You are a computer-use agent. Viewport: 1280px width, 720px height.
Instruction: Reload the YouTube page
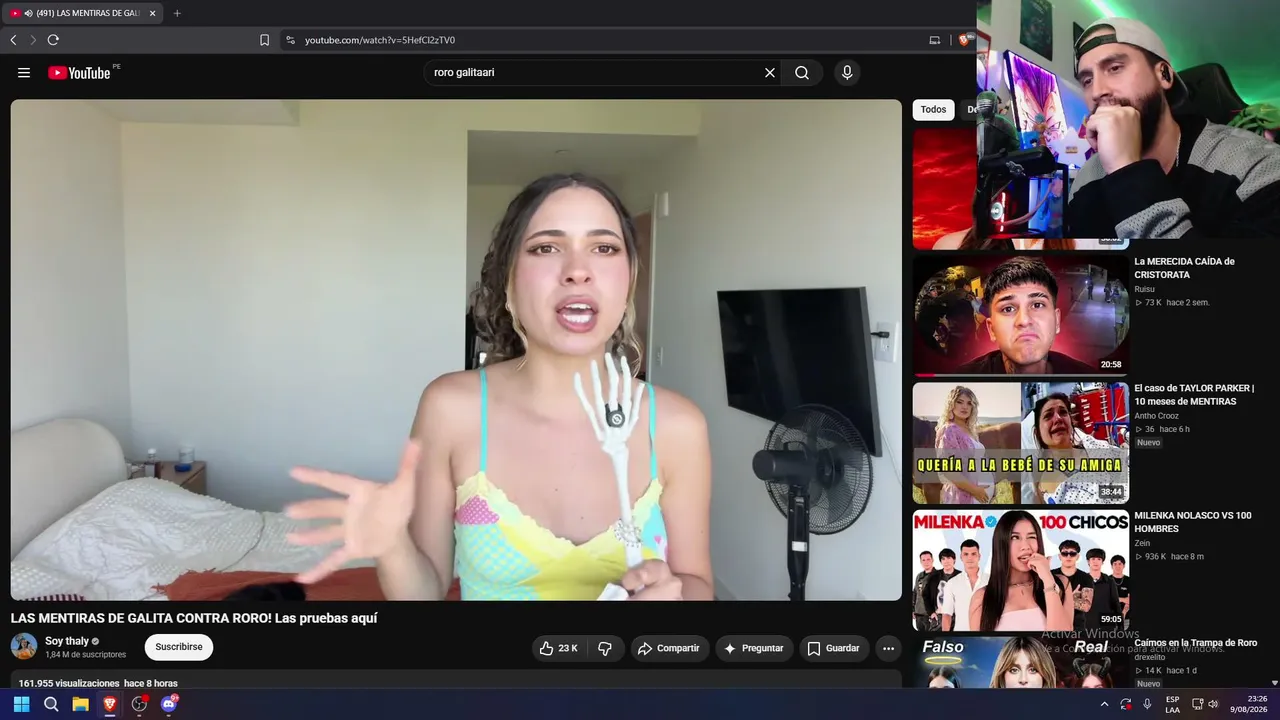[53, 40]
